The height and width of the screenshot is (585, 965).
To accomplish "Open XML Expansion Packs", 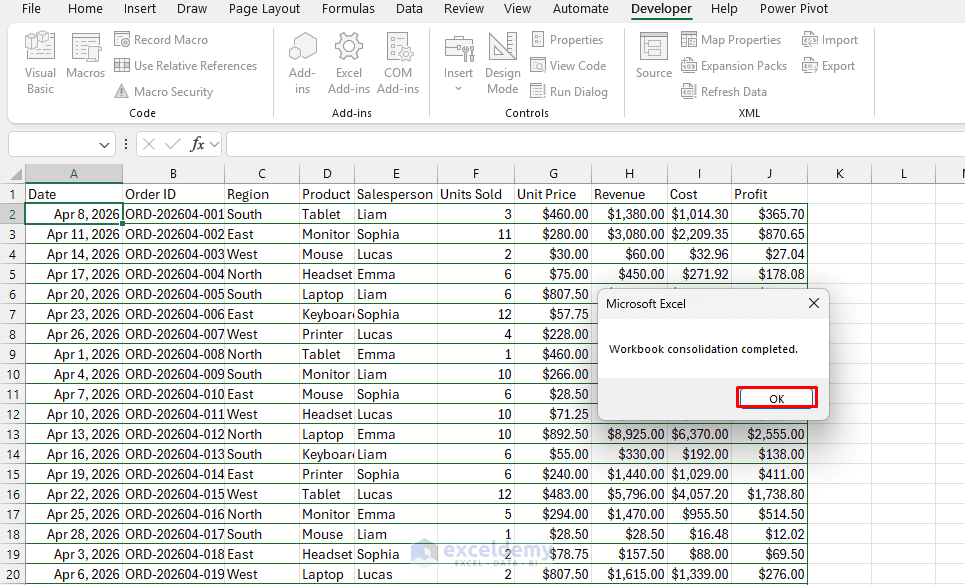I will click(x=734, y=65).
